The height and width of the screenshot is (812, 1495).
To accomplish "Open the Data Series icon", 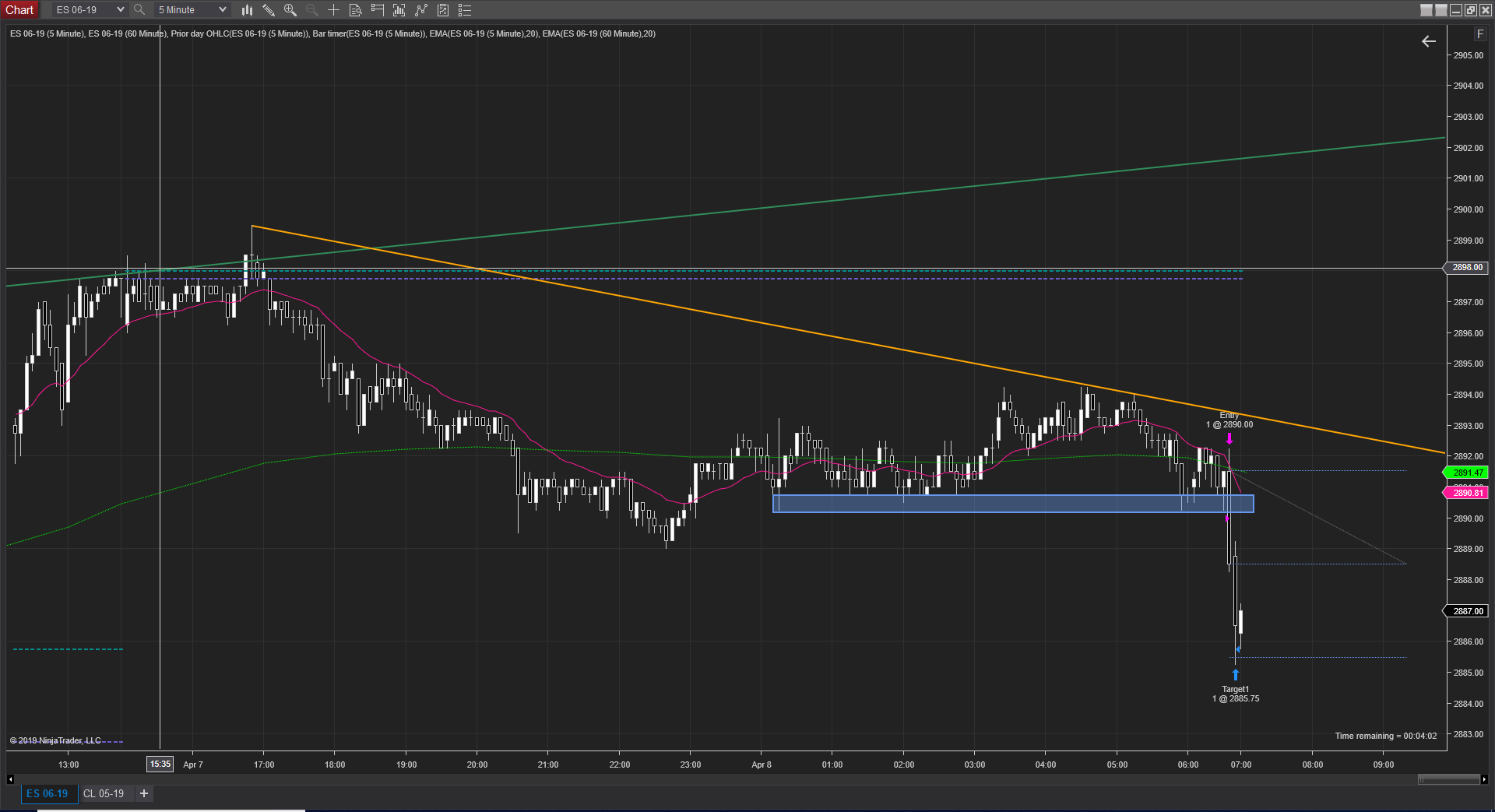I will (399, 10).
